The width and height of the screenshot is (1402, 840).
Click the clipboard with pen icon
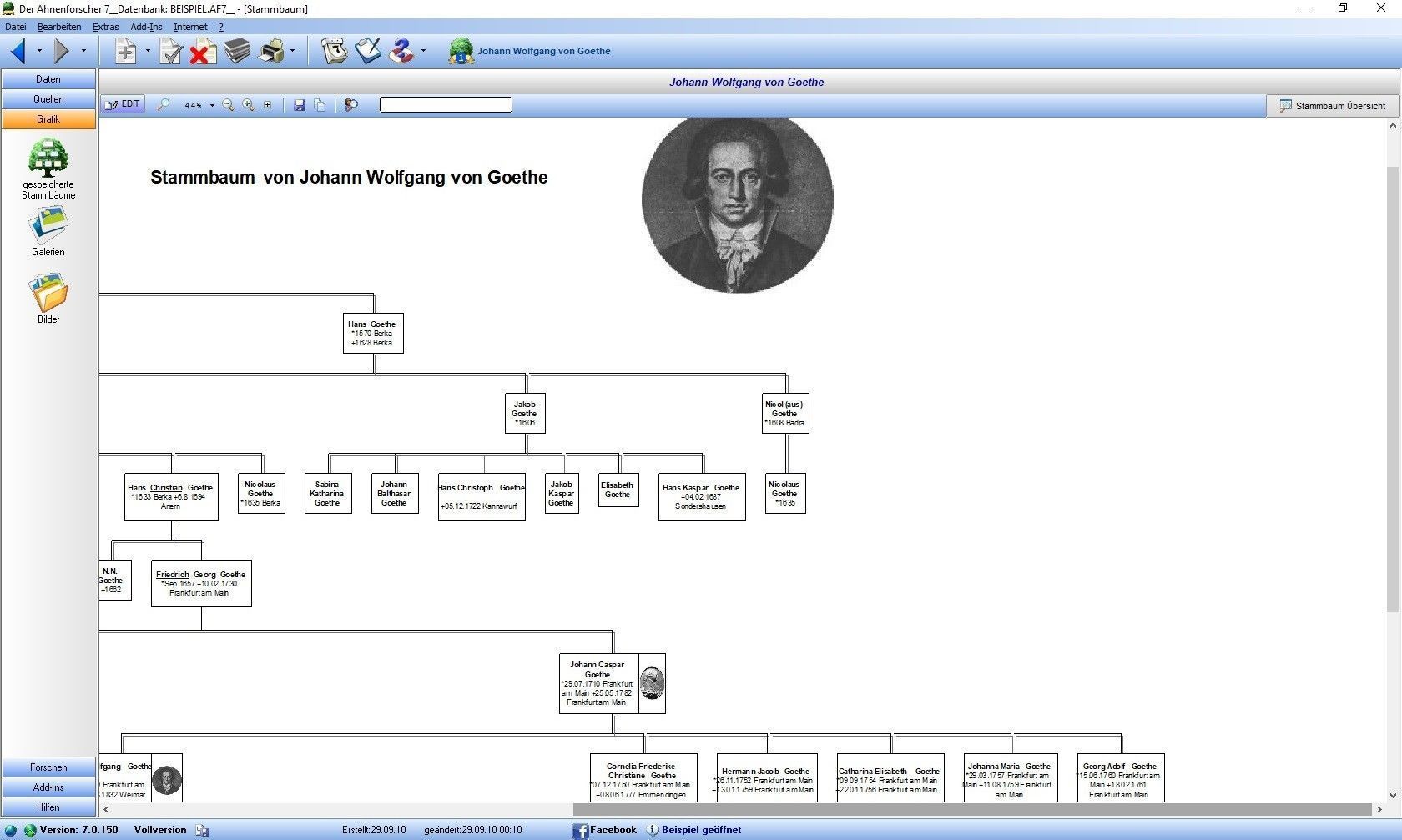(x=368, y=52)
